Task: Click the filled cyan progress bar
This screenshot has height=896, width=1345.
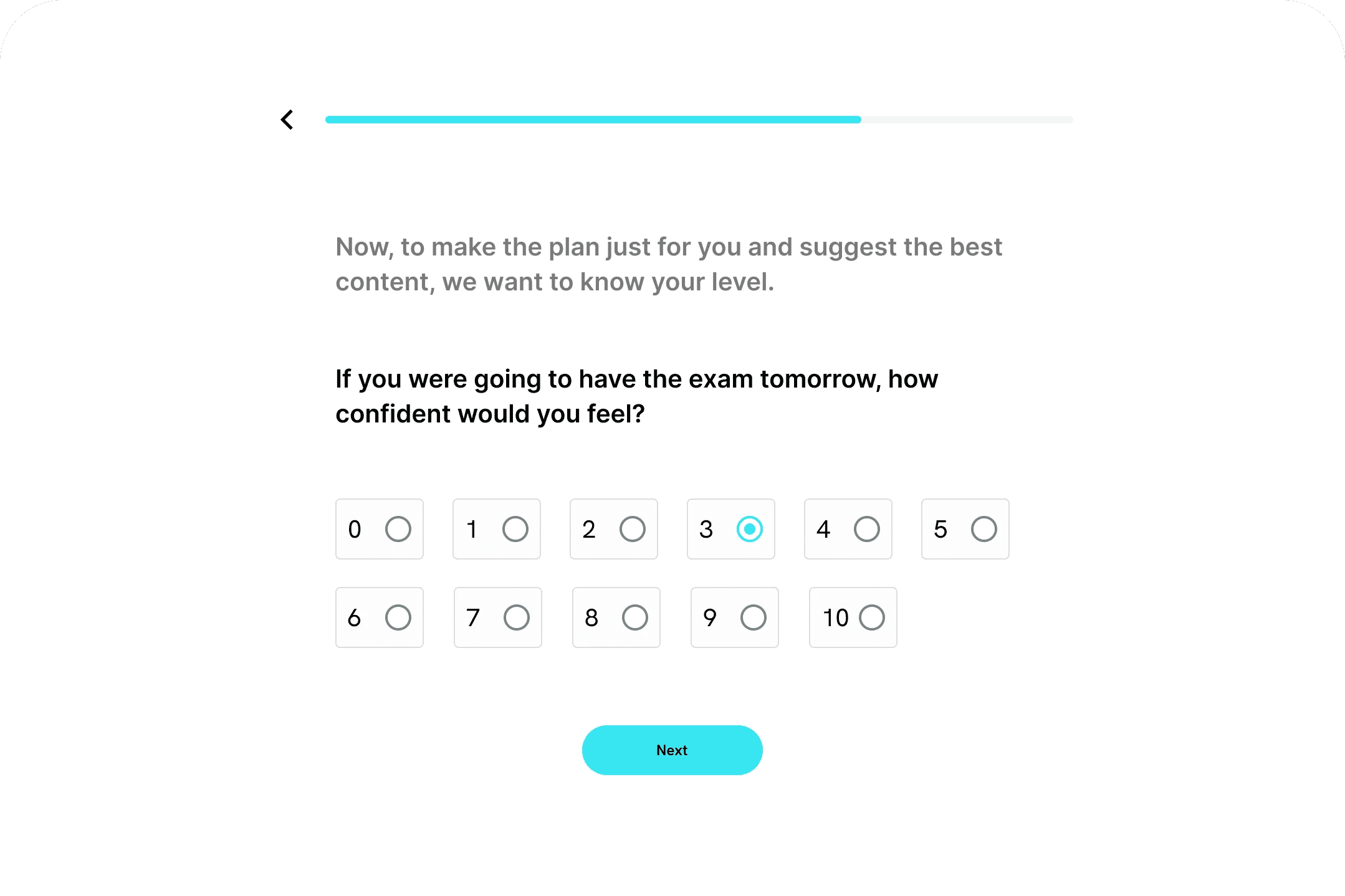Action: pos(593,120)
